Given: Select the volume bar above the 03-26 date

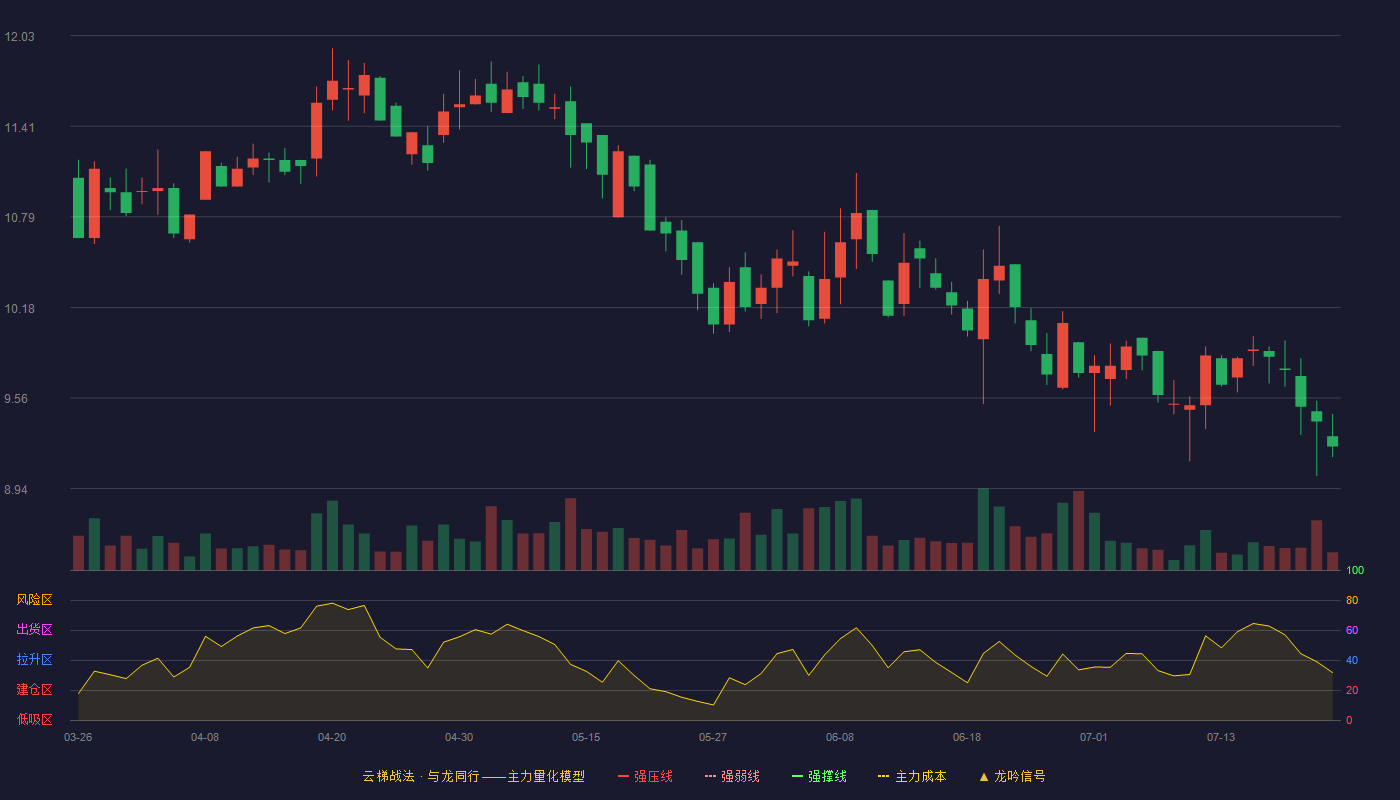Looking at the screenshot, I should pos(78,553).
